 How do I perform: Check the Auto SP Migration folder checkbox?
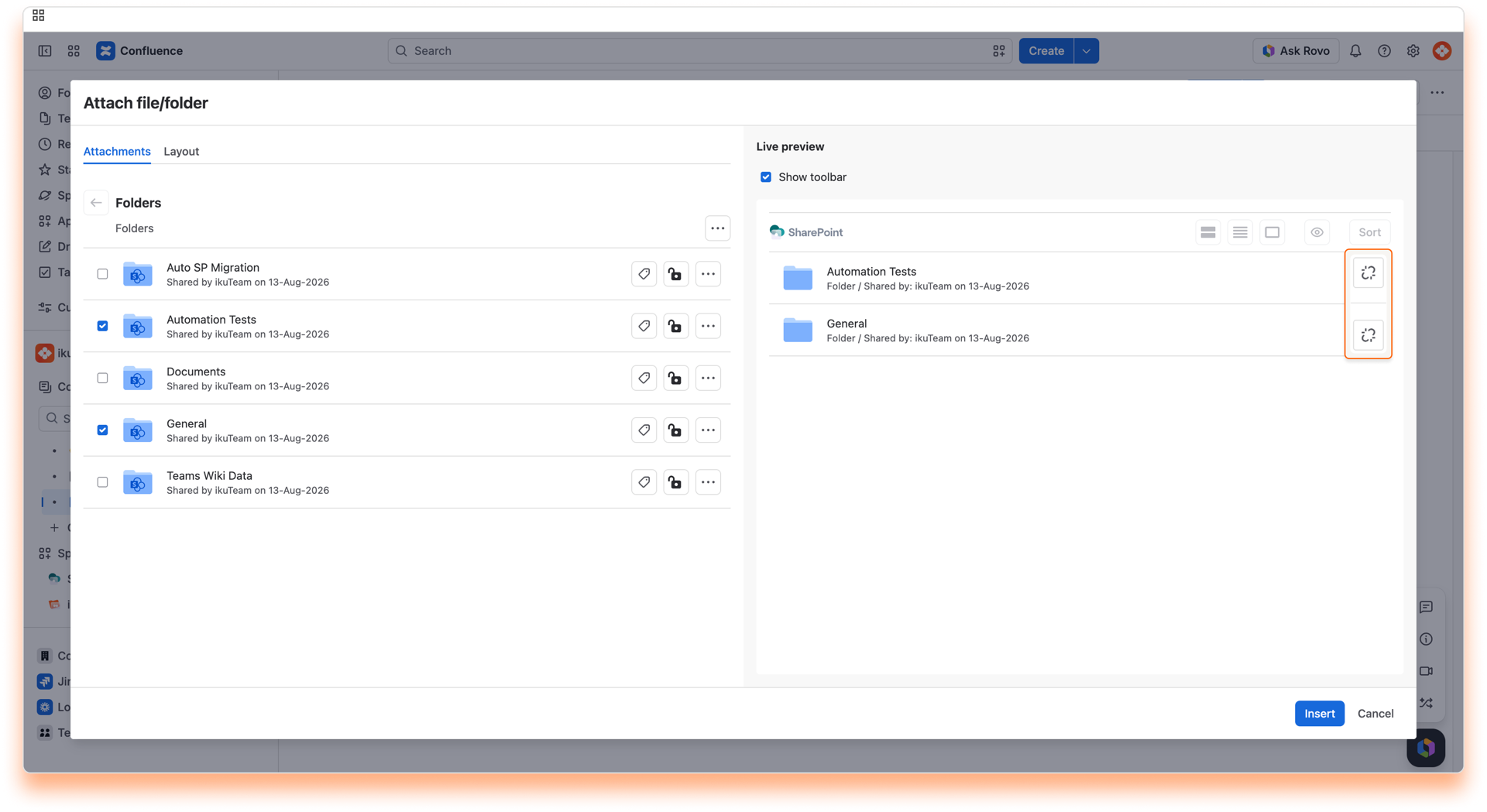pos(102,274)
